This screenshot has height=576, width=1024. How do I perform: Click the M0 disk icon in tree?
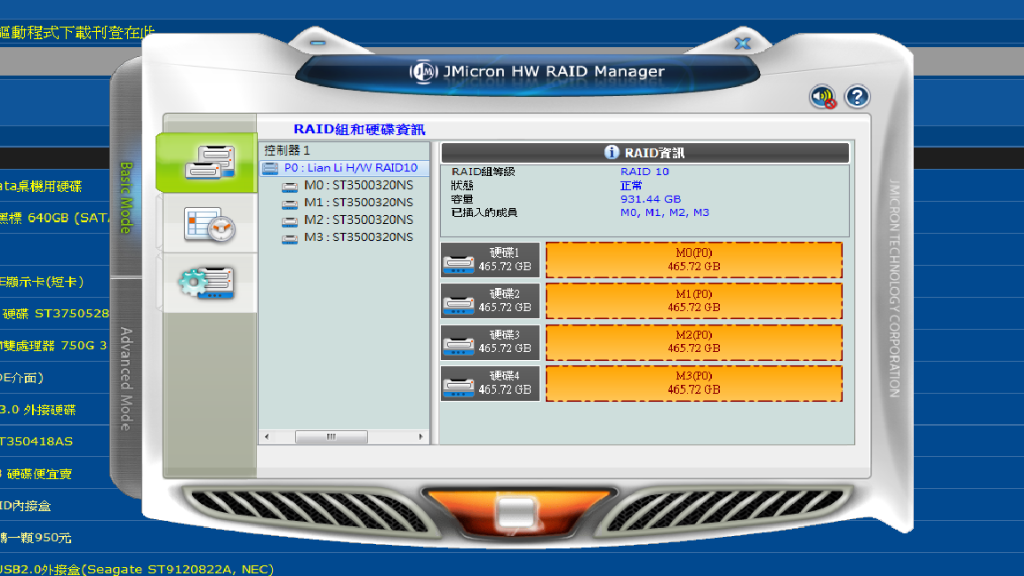290,187
